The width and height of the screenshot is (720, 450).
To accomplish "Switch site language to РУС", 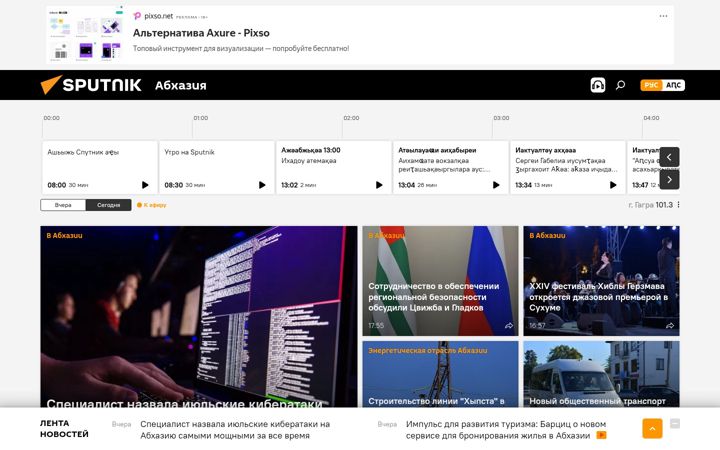I will click(x=651, y=85).
